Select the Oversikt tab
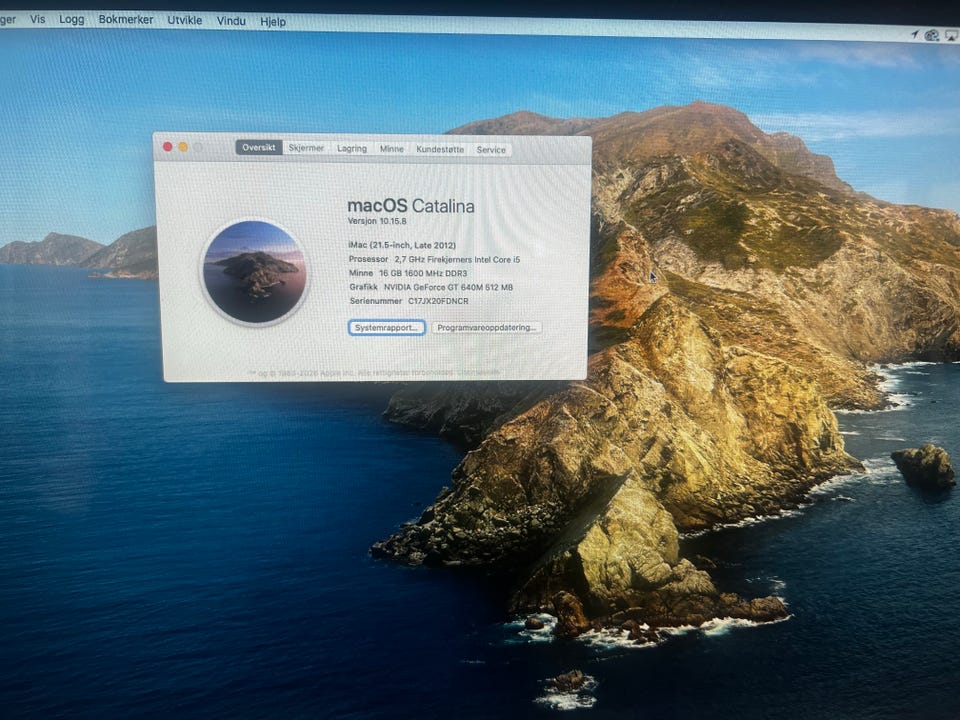The width and height of the screenshot is (960, 720). [x=259, y=148]
